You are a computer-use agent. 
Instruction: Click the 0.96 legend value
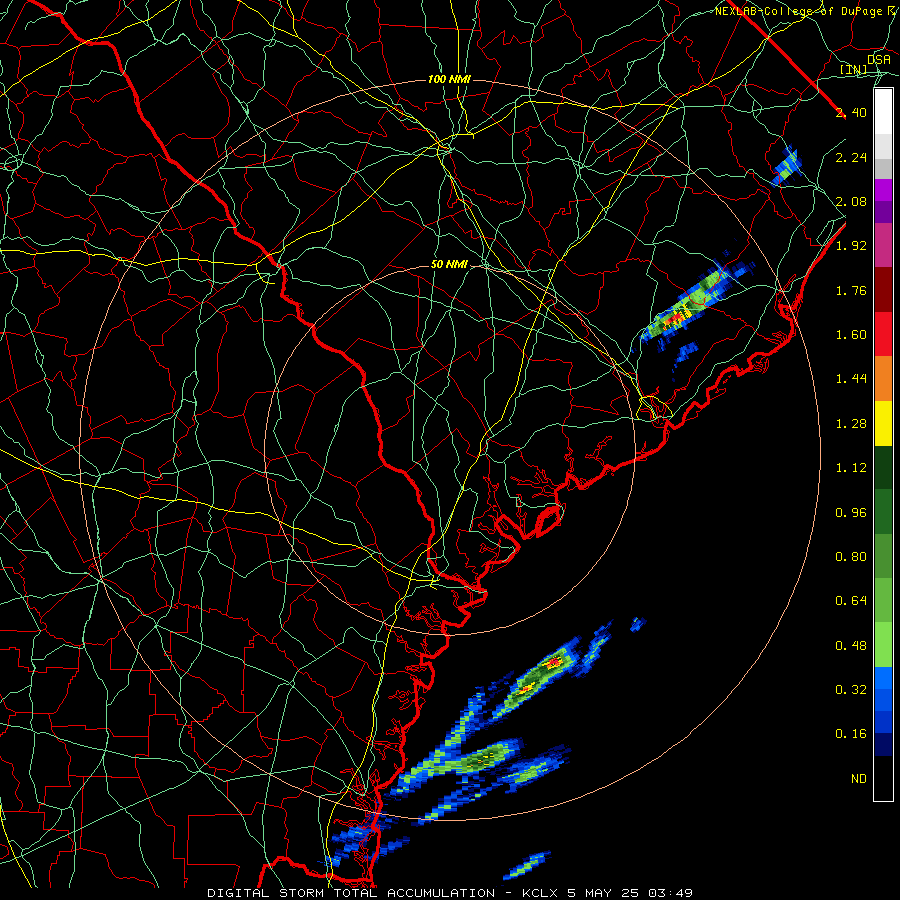[851, 513]
